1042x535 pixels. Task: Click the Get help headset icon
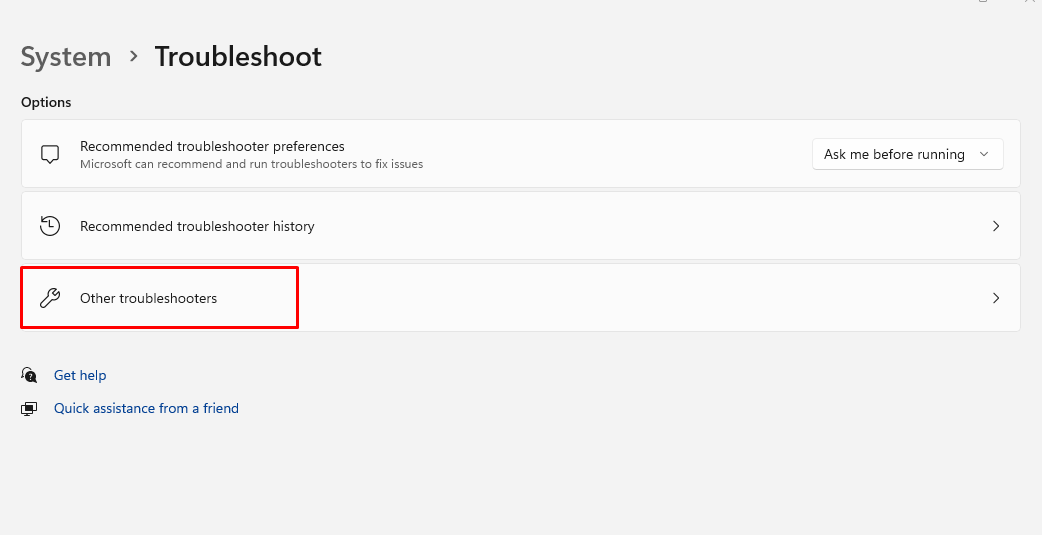click(29, 375)
